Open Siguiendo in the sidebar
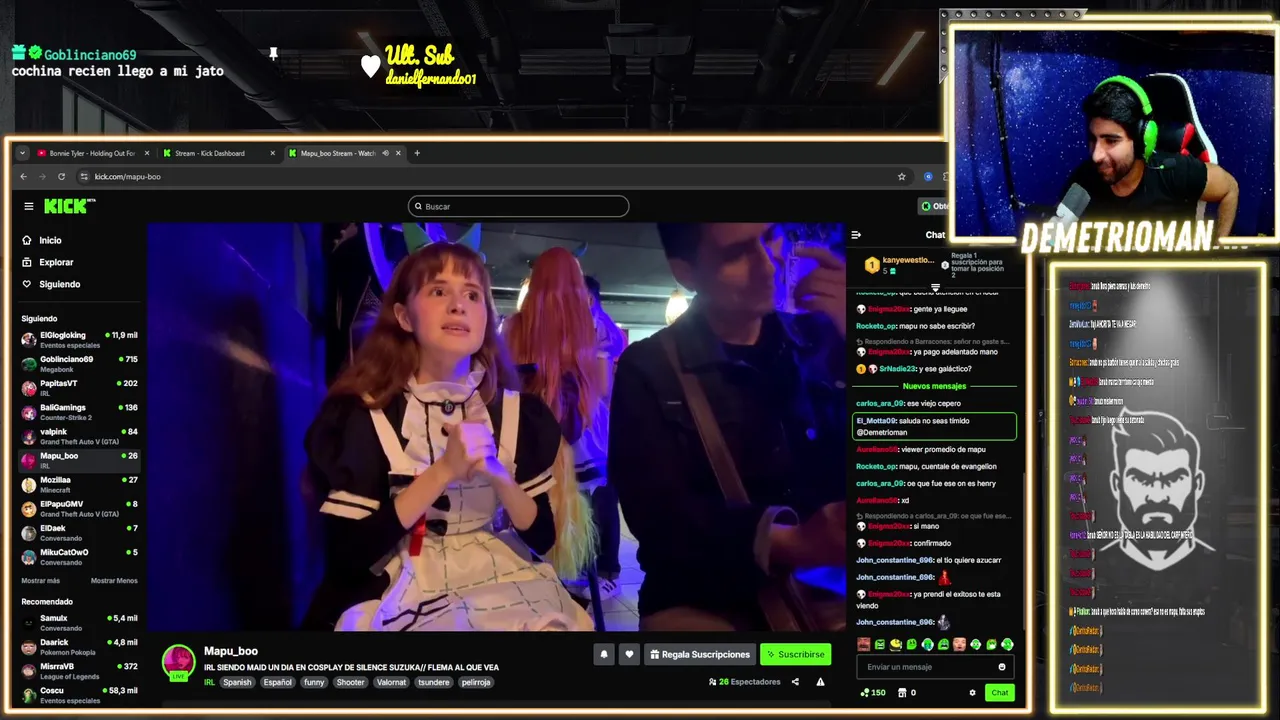1280x720 pixels. pyautogui.click(x=59, y=284)
